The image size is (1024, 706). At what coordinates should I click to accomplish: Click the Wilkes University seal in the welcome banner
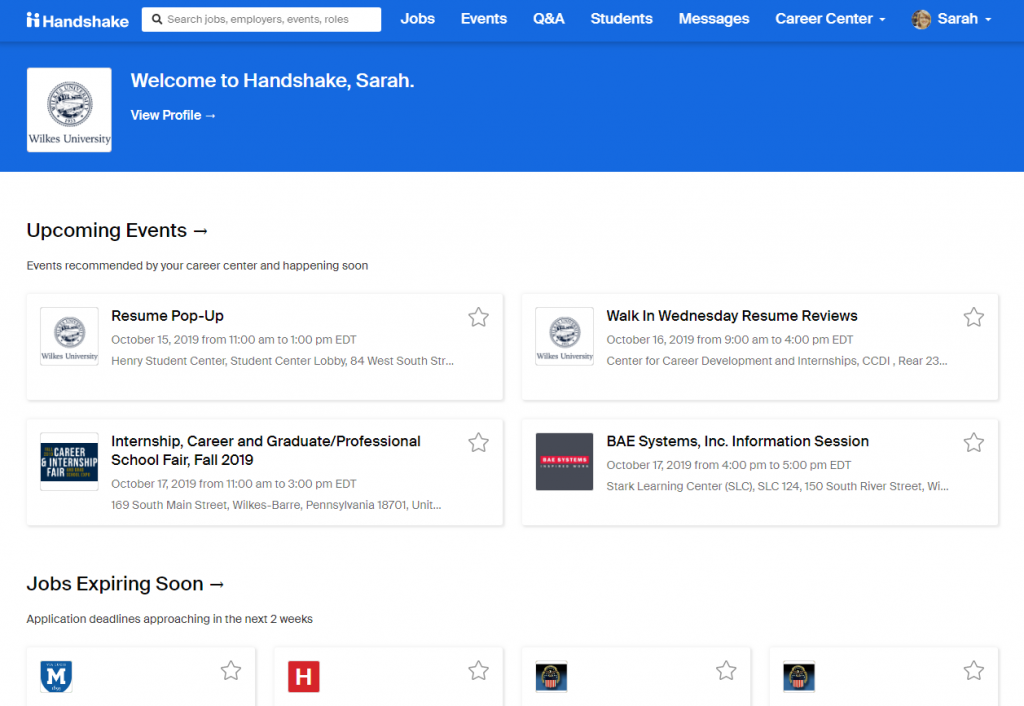pyautogui.click(x=69, y=110)
